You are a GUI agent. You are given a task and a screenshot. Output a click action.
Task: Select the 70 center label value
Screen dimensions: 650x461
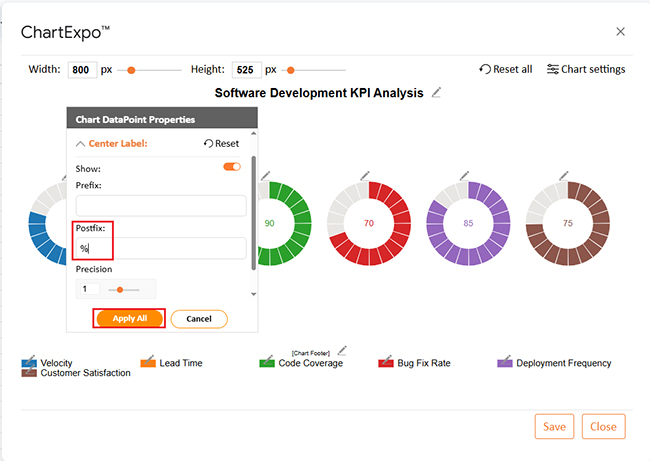point(369,223)
